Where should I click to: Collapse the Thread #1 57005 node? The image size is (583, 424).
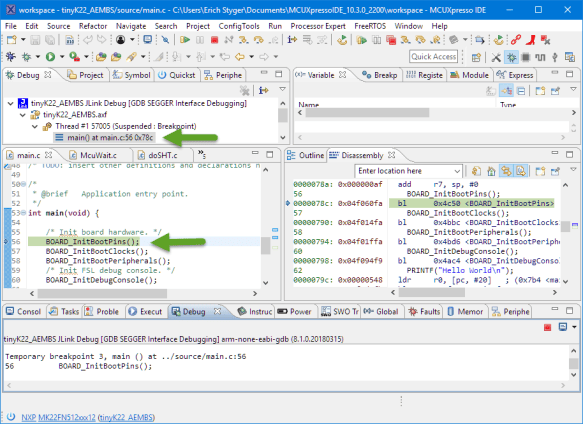coord(35,126)
